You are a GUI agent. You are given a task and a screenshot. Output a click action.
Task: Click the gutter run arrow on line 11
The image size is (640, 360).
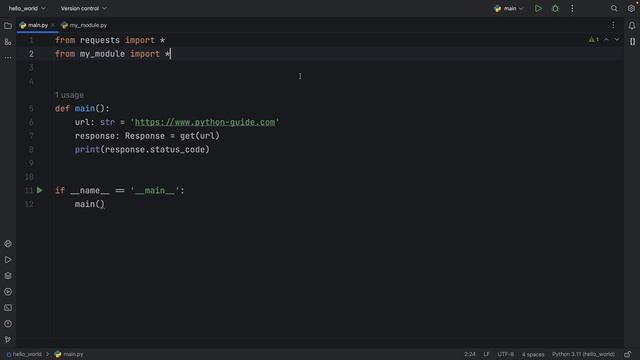click(40, 190)
